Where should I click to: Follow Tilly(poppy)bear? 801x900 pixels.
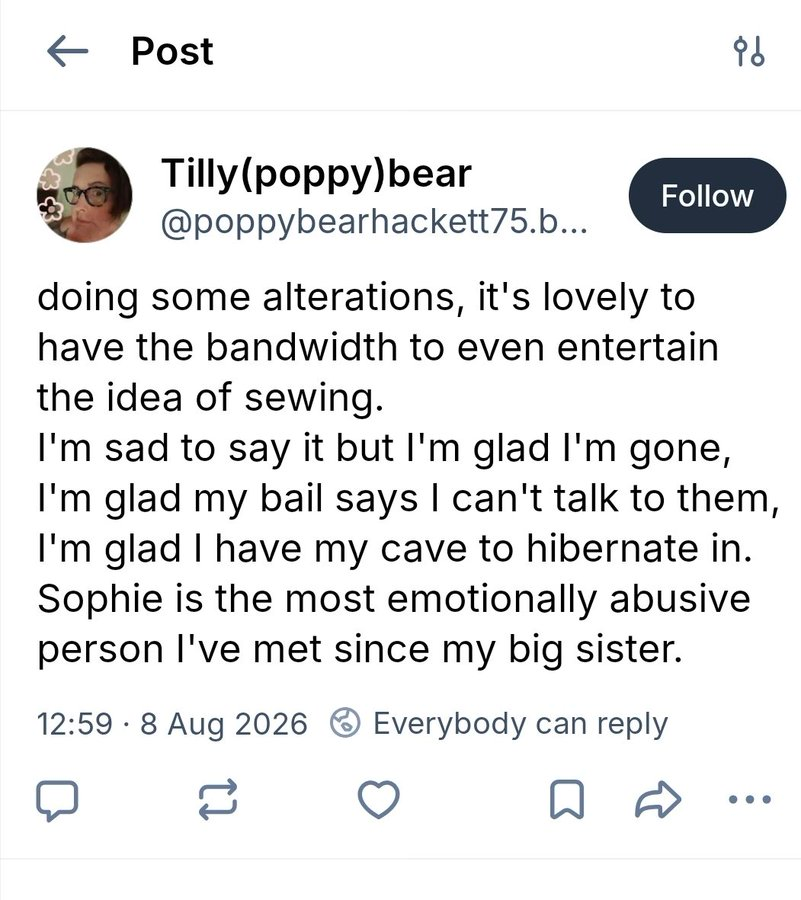[x=707, y=196]
